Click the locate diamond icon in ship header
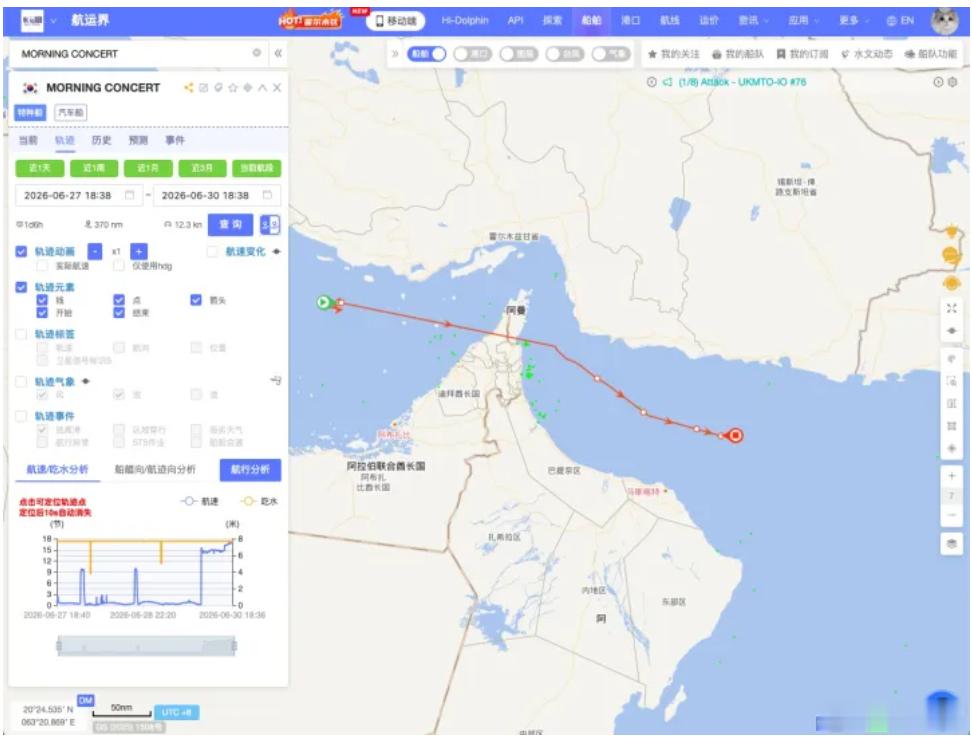Image resolution: width=972 pixels, height=741 pixels. (x=248, y=88)
